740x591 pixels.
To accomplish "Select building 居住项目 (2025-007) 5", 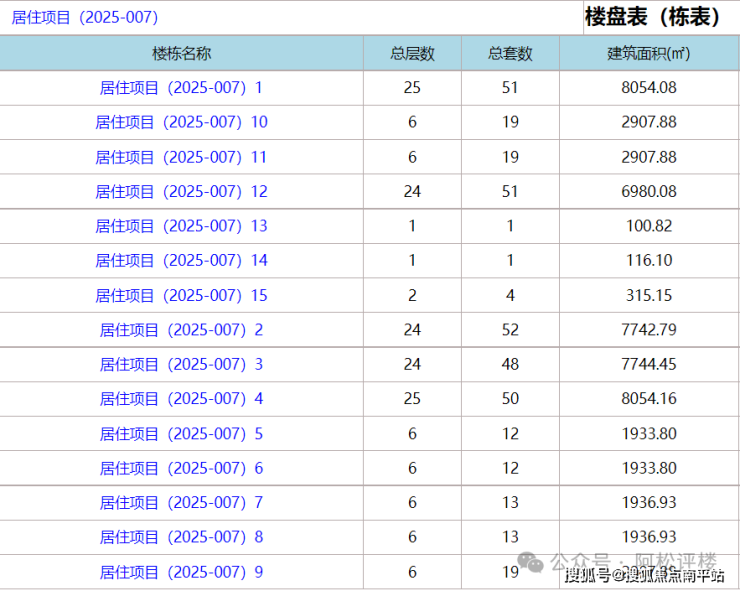I will tap(181, 434).
